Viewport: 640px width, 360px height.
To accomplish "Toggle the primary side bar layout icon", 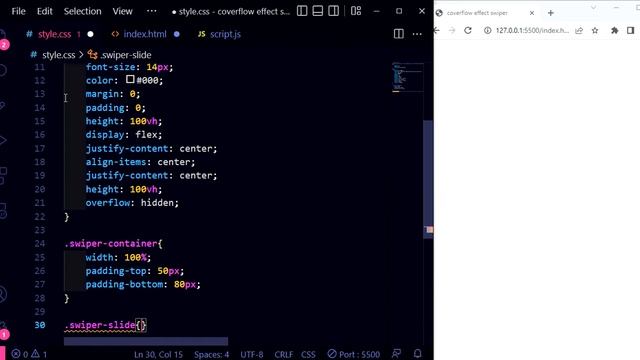I will [302, 11].
